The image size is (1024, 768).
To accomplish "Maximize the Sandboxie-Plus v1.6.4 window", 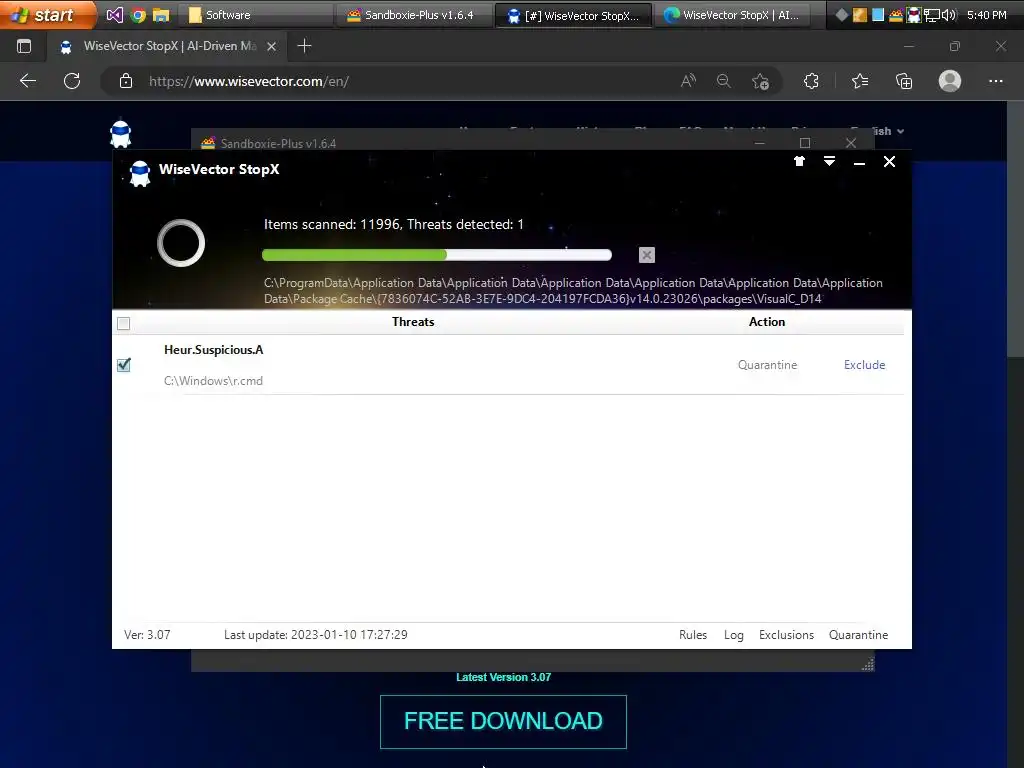I will tap(805, 142).
